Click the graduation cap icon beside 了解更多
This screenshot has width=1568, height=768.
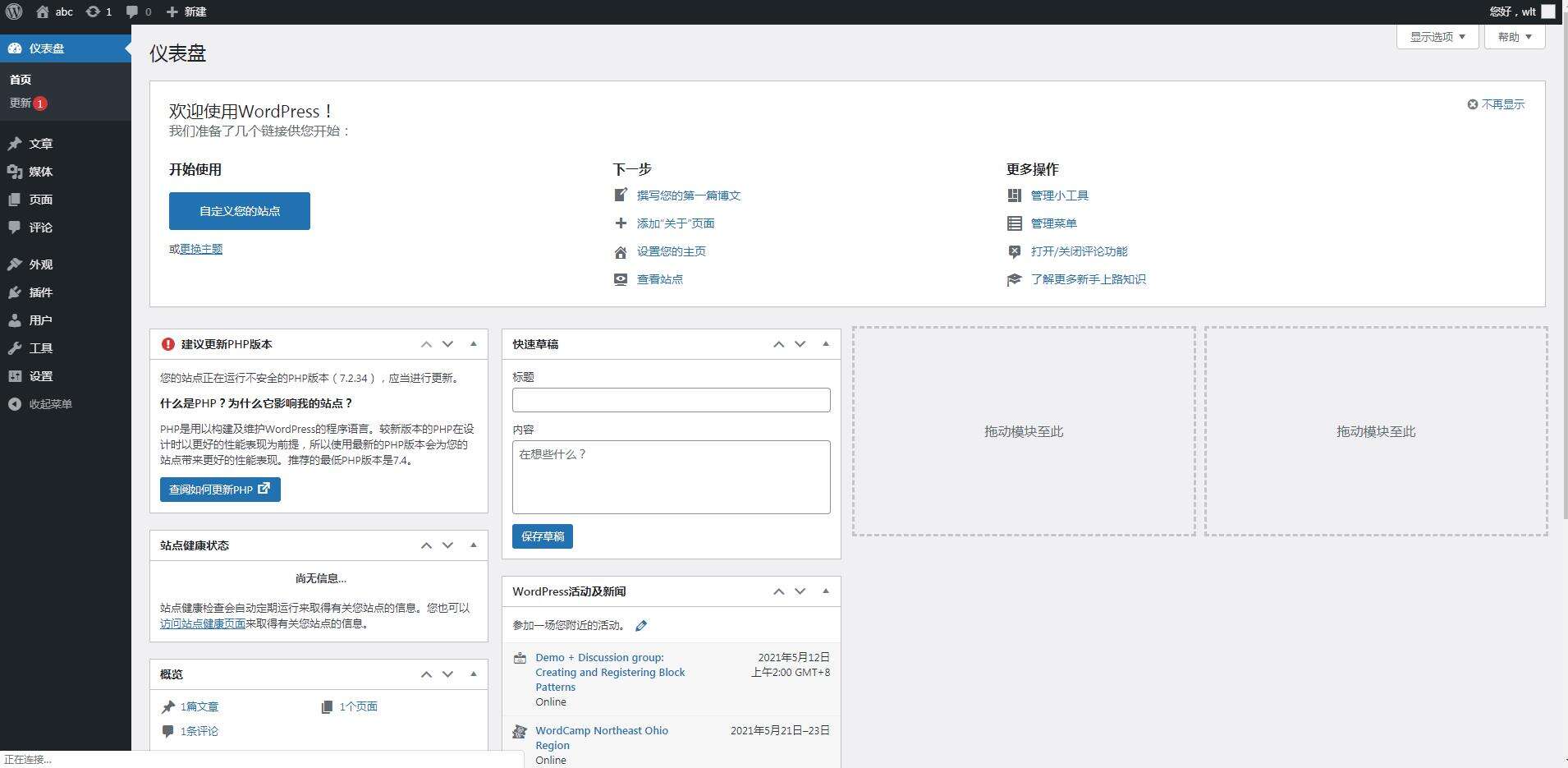[1015, 279]
